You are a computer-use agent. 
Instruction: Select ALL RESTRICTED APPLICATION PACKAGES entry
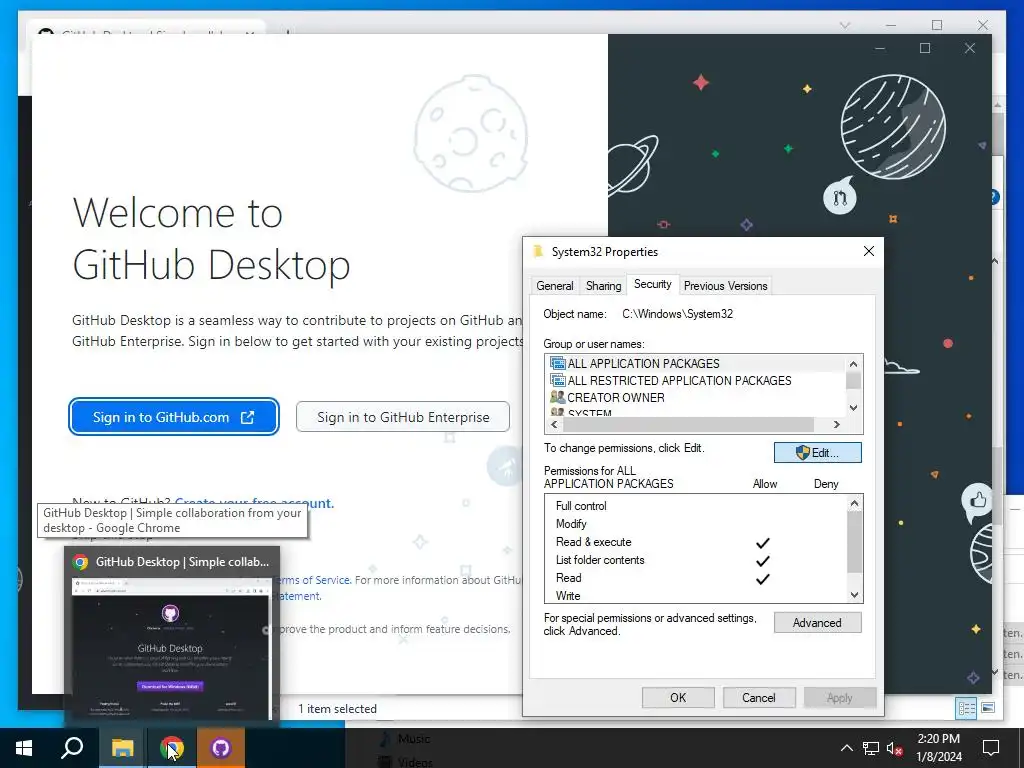coord(696,381)
